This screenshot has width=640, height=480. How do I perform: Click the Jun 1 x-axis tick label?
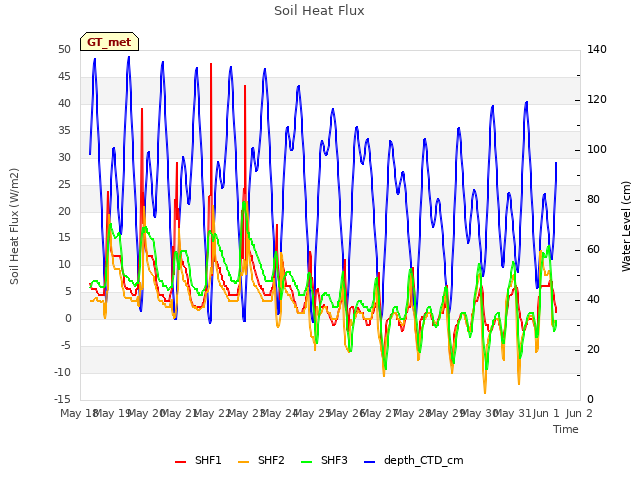tap(546, 413)
